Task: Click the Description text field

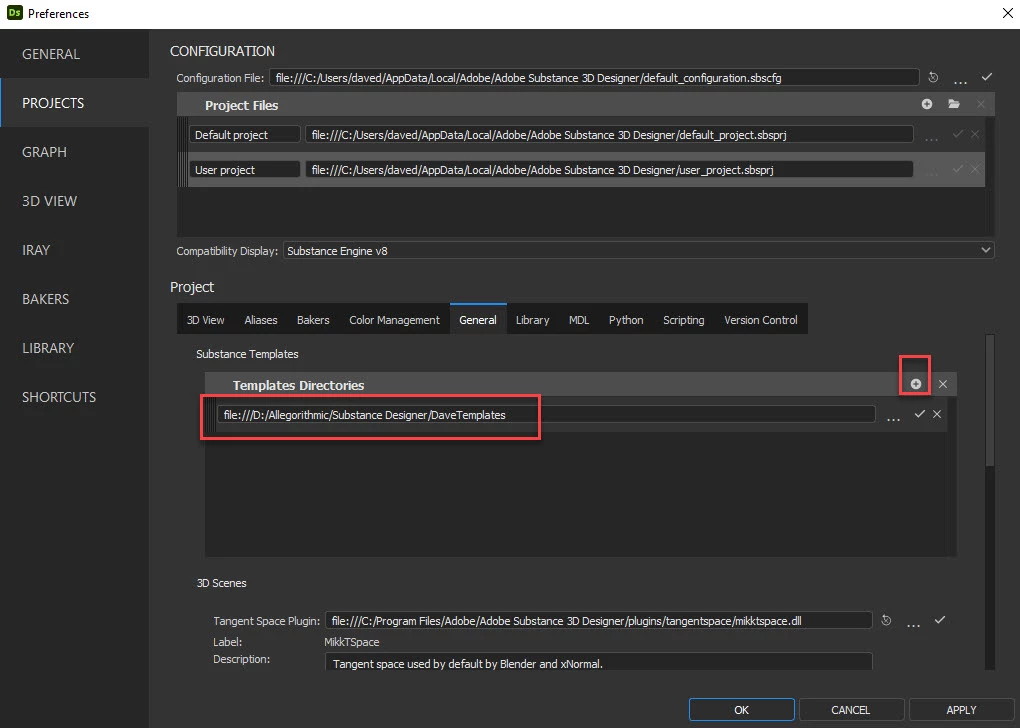Action: click(598, 662)
